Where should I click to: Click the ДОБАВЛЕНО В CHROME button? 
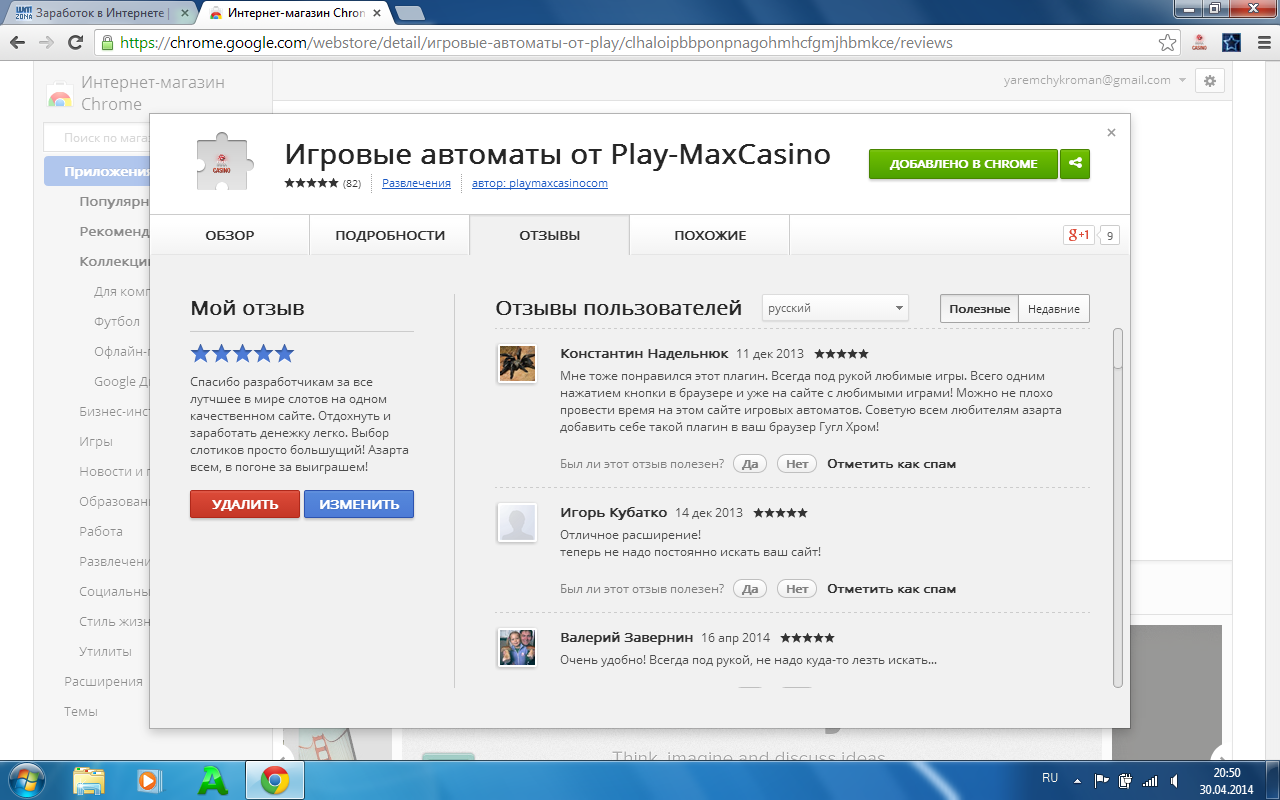(964, 164)
